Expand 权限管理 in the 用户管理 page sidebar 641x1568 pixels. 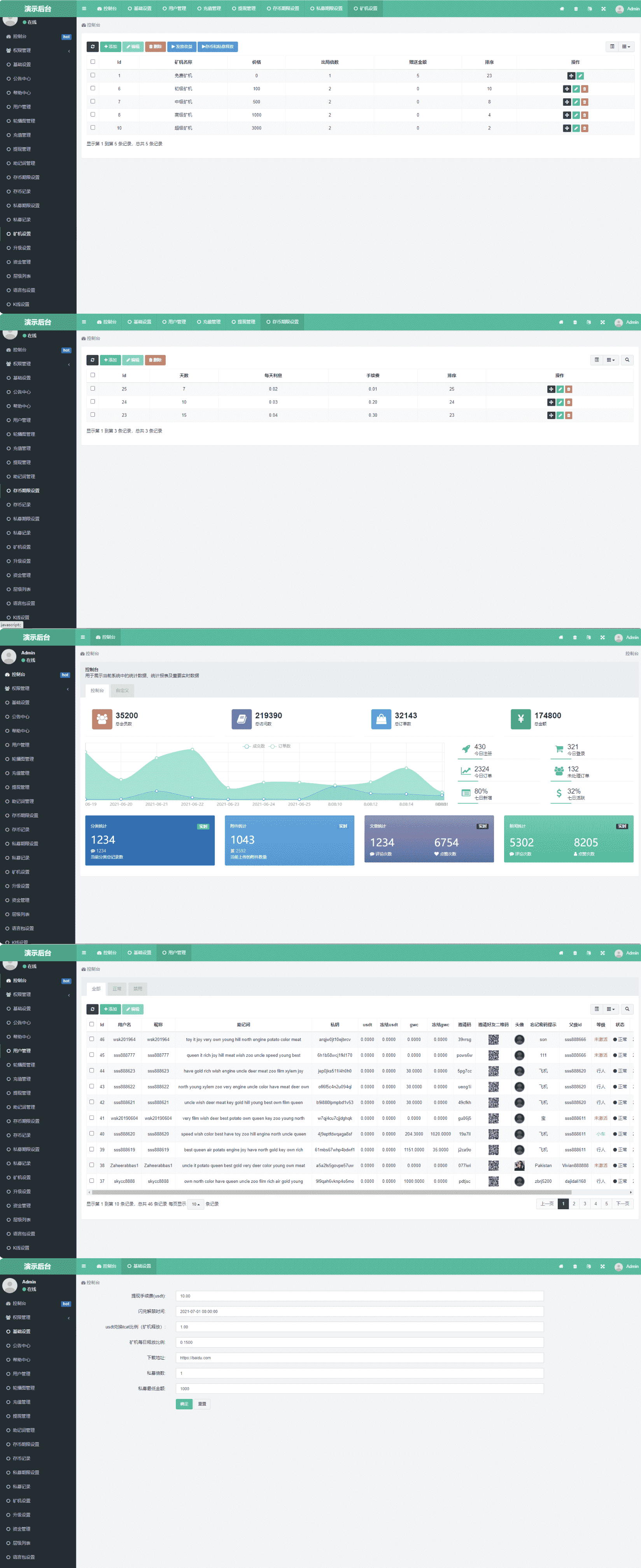point(38,995)
